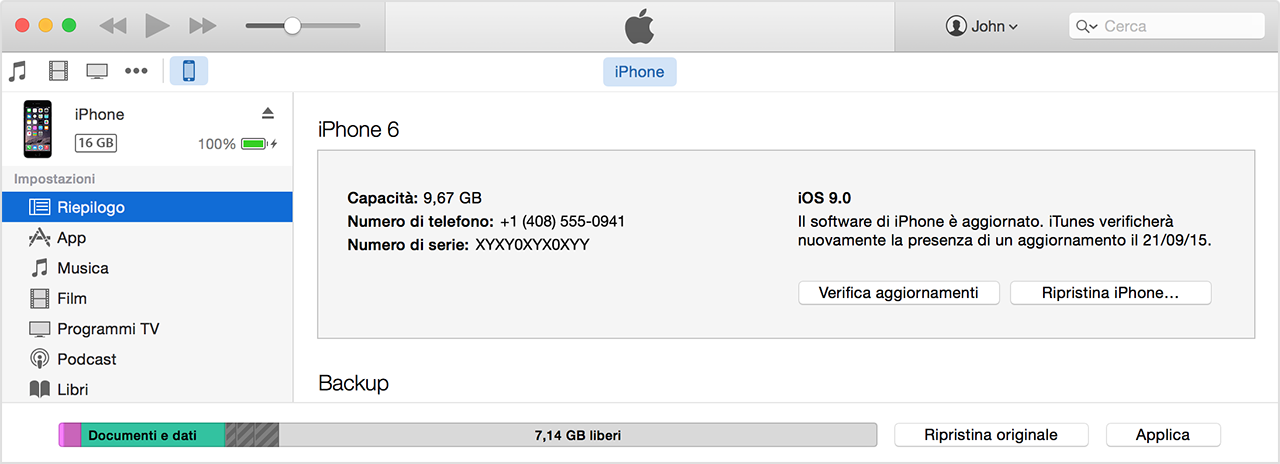Image resolution: width=1280 pixels, height=464 pixels.
Task: Click the Ripristina originale button
Action: point(991,435)
